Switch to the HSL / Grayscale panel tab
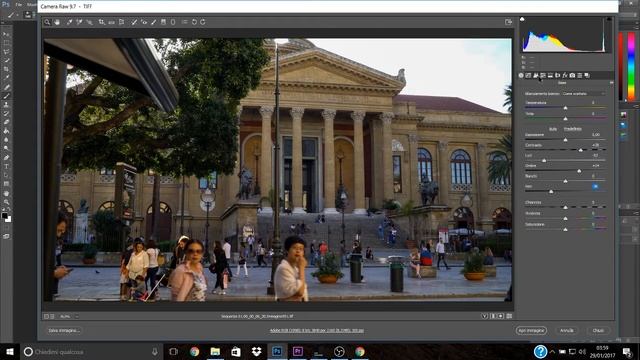This screenshot has height=360, width=640. (x=543, y=76)
